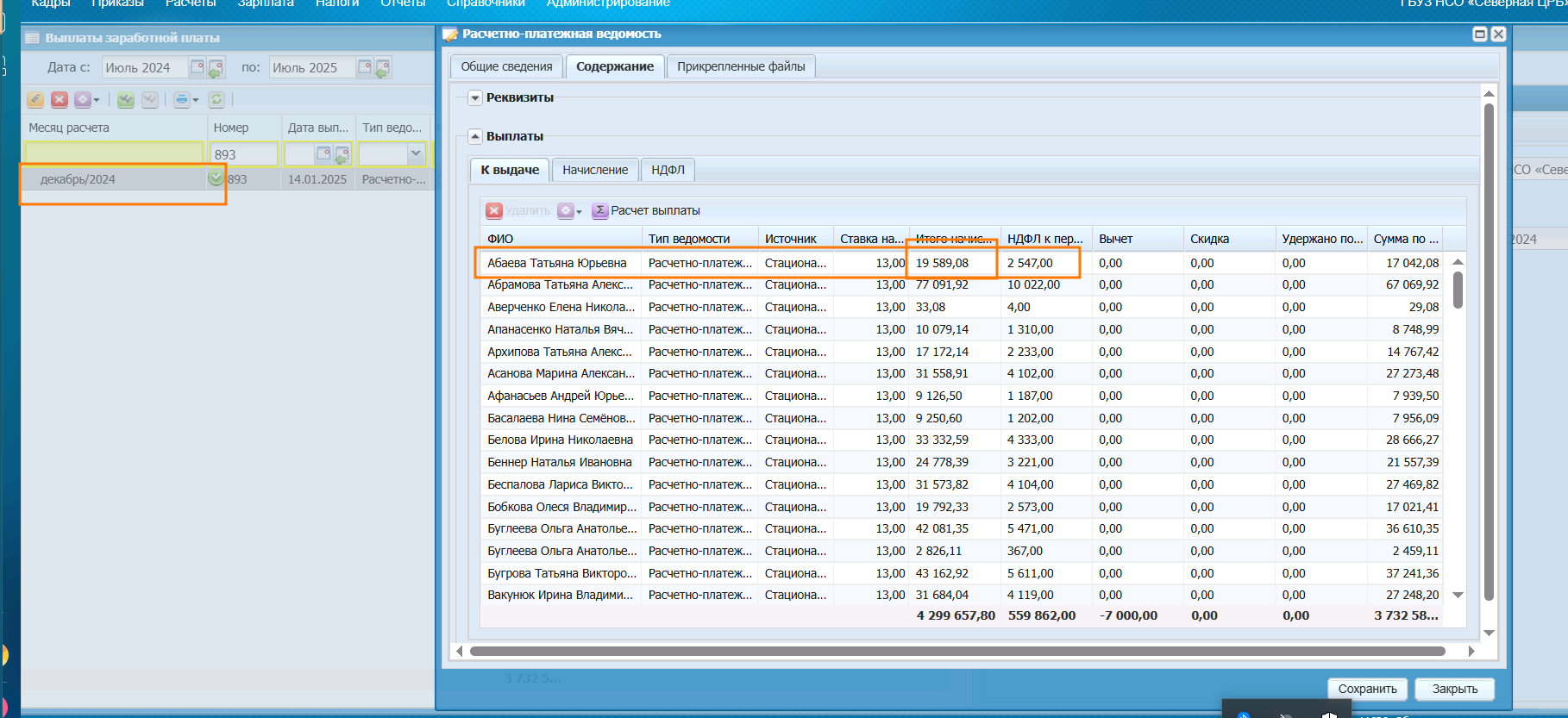
Task: Open calendar in 'Дата вып...' filter cell
Action: click(323, 153)
